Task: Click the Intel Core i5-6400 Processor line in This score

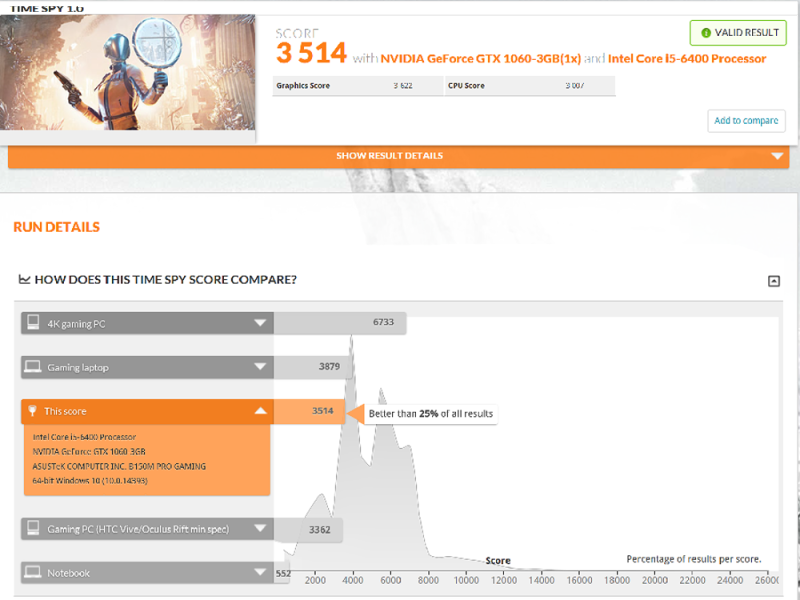Action: 84,437
